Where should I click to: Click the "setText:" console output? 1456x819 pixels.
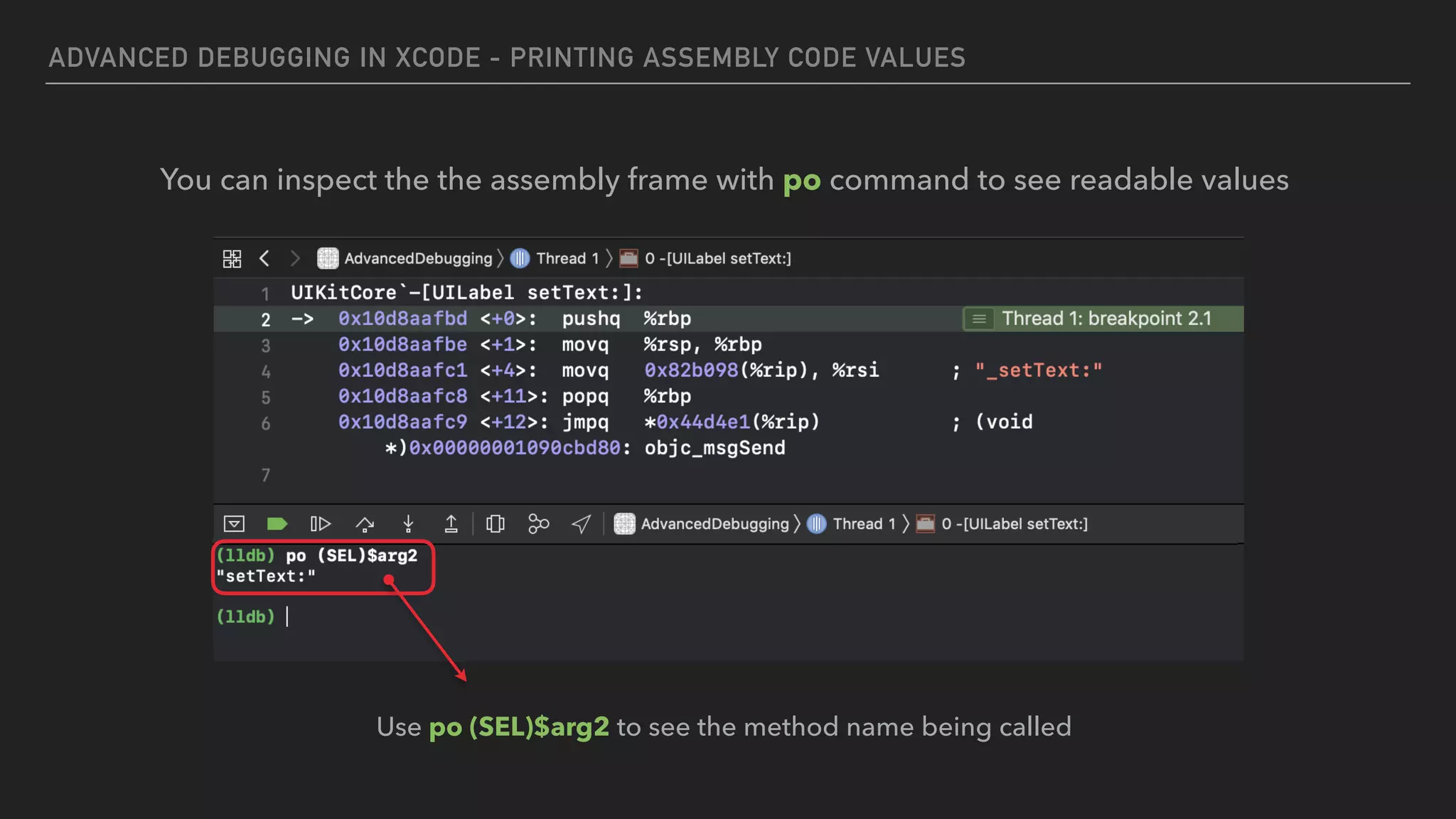(266, 577)
